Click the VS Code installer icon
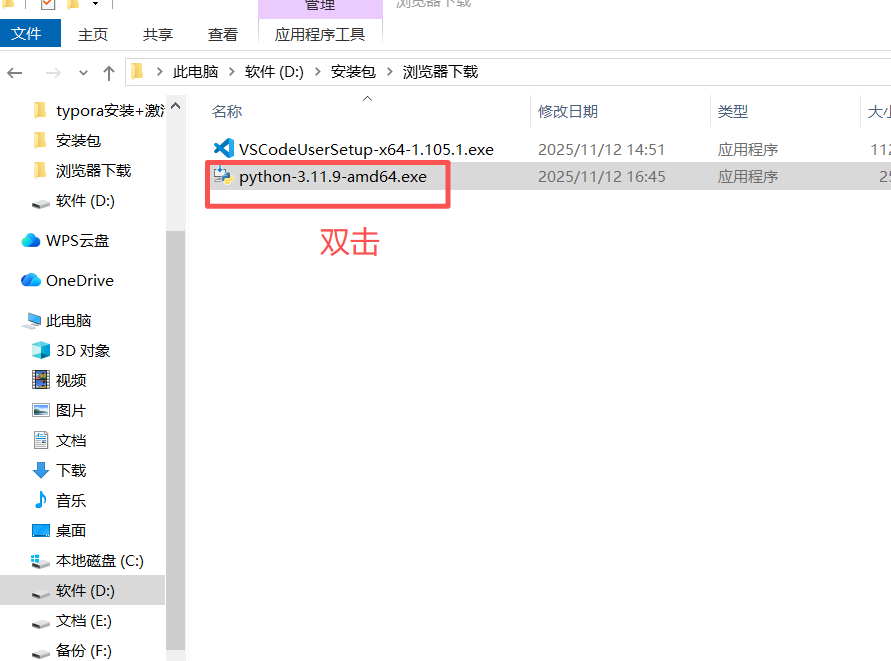 224,149
